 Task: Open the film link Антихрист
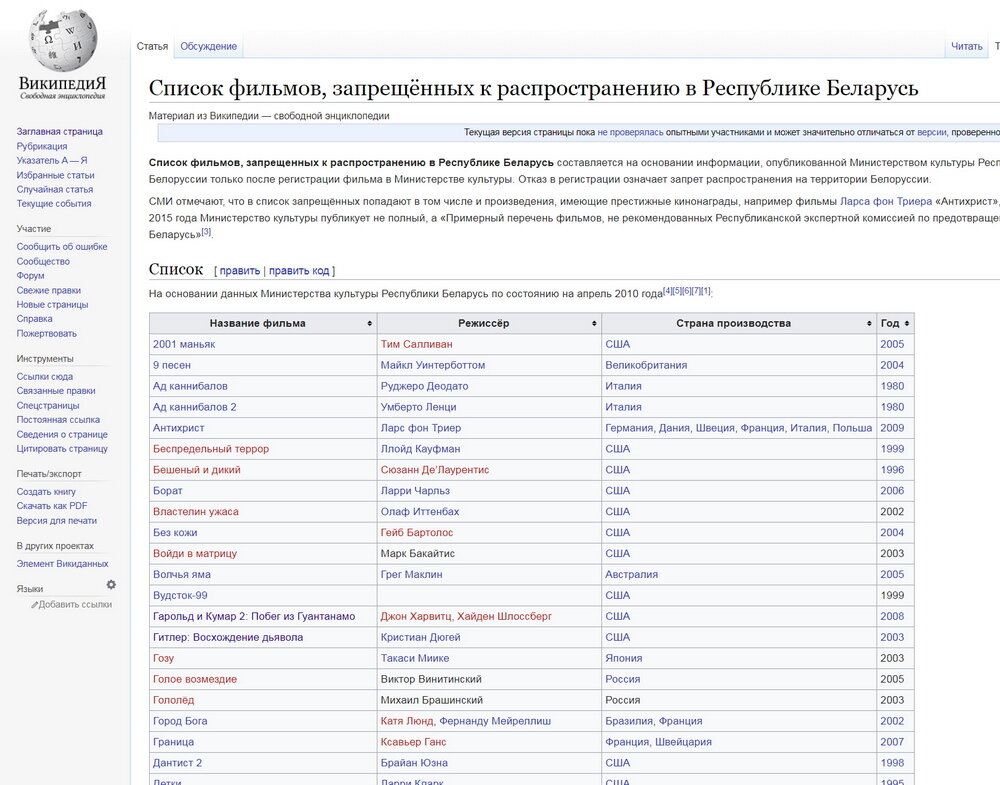[x=179, y=428]
